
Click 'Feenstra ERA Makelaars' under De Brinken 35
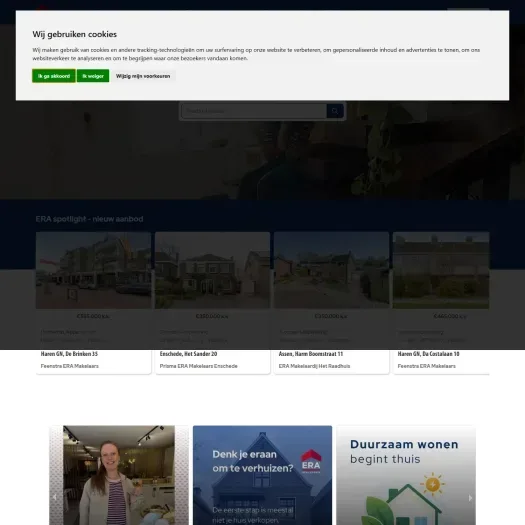tap(70, 366)
